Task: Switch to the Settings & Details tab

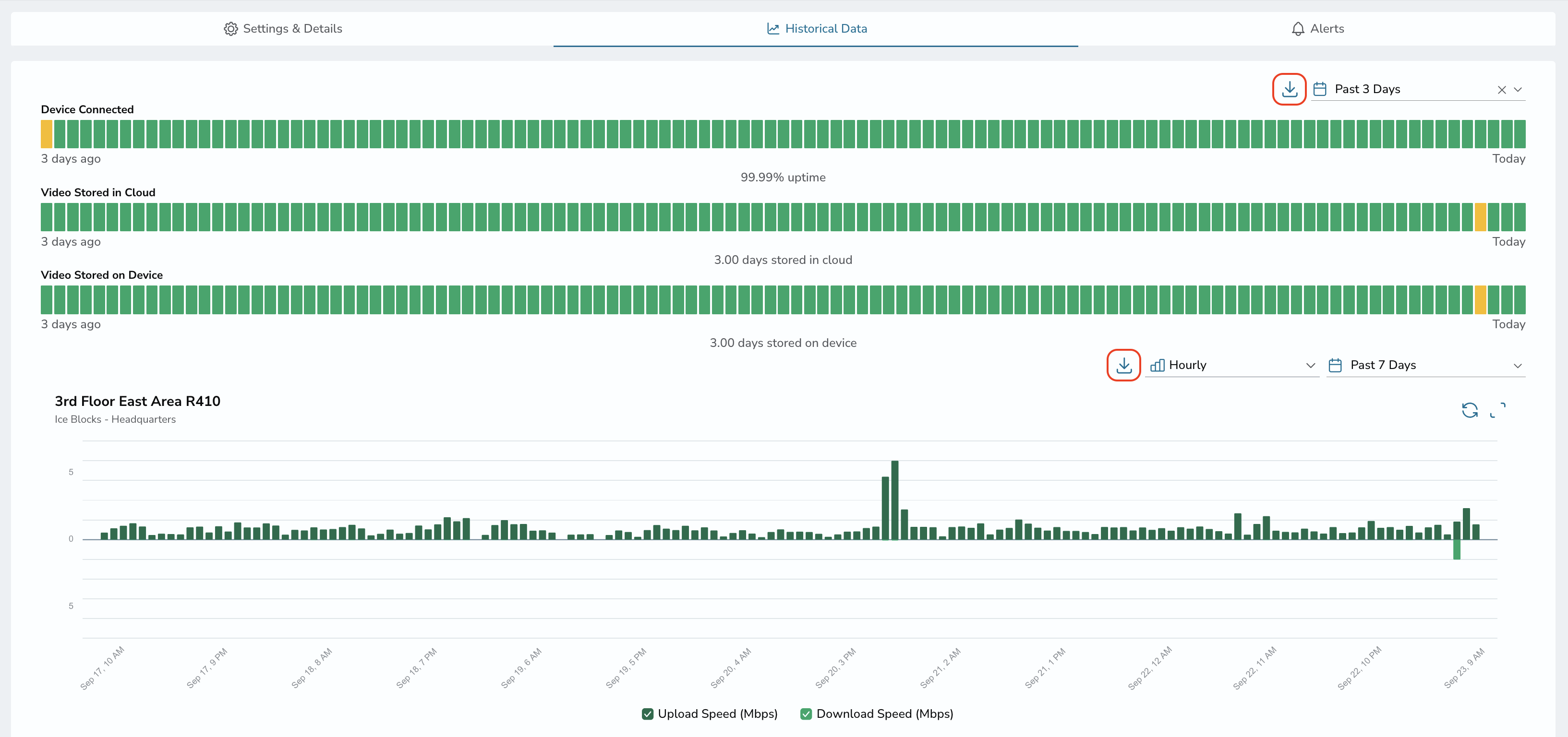Action: tap(282, 29)
